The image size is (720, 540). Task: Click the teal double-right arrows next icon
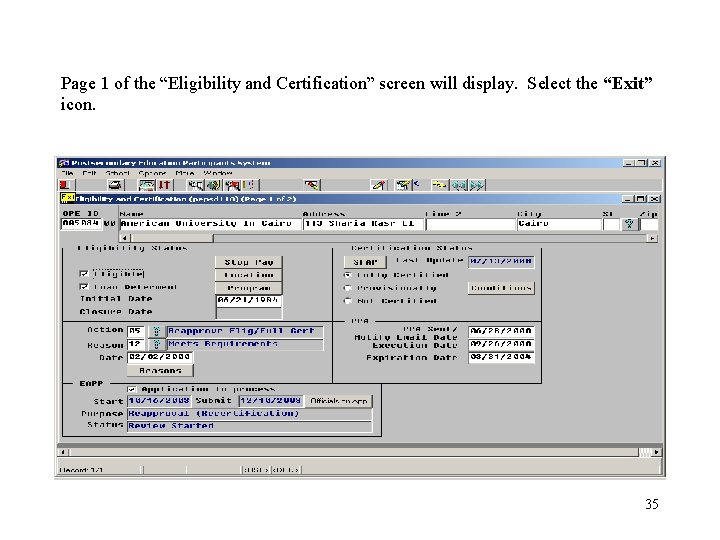click(x=477, y=185)
